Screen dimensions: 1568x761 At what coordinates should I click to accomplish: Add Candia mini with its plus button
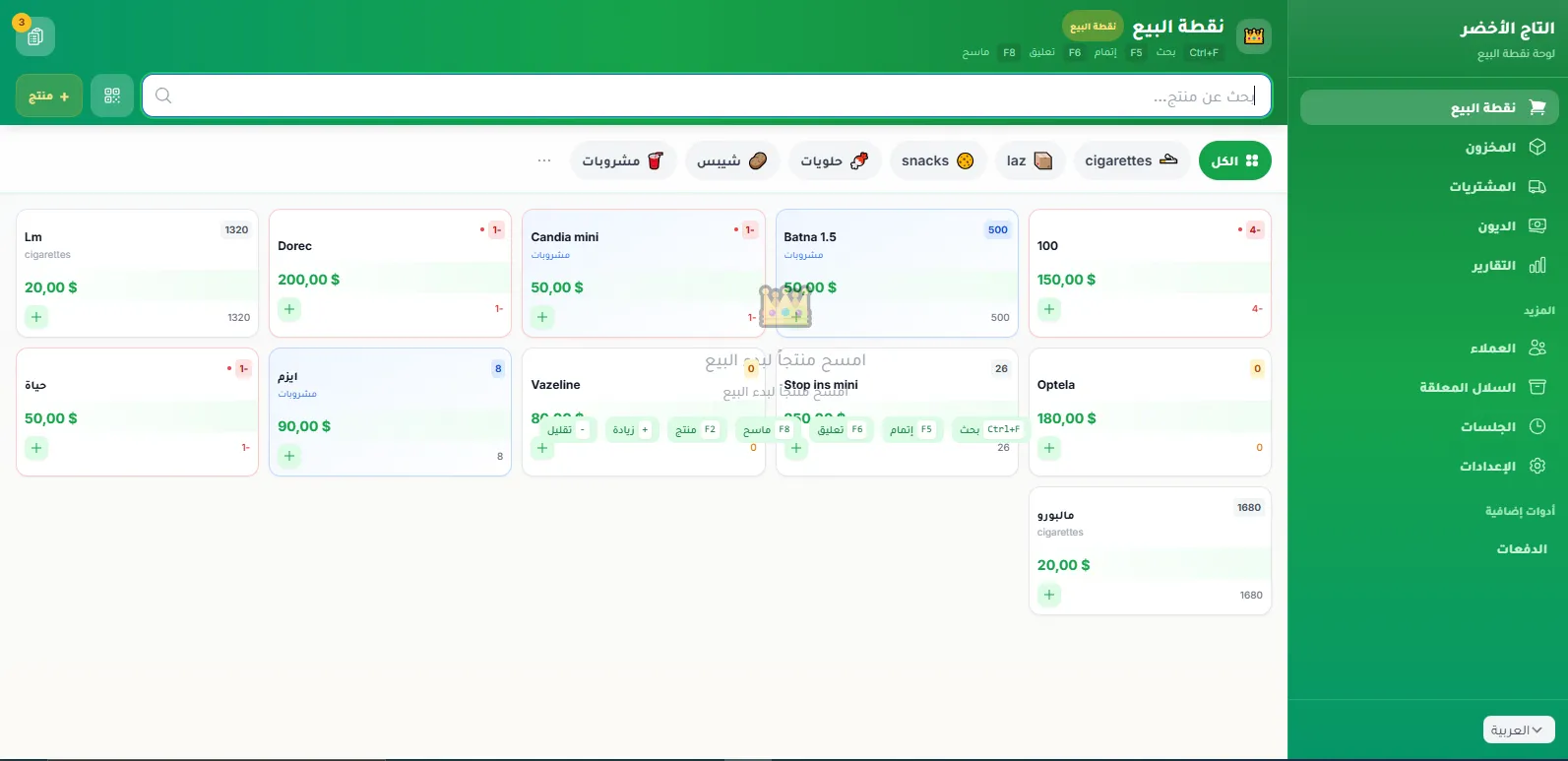[x=542, y=317]
